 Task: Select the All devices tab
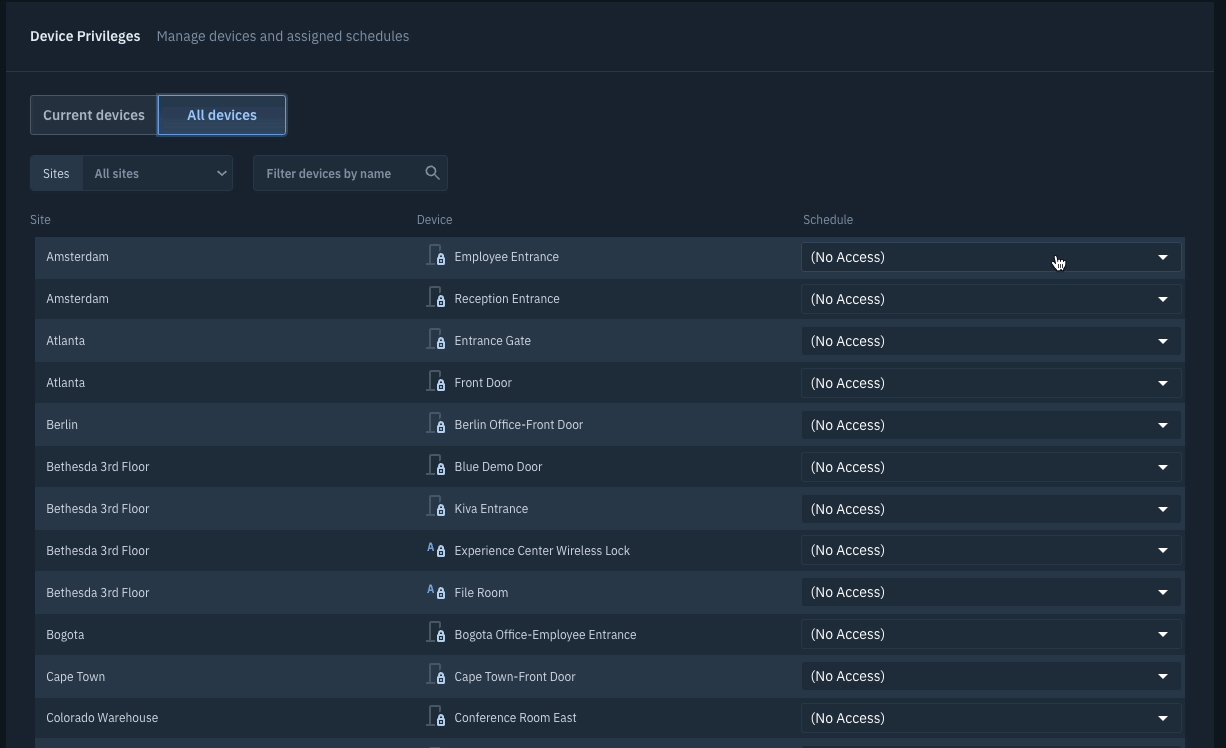coord(222,115)
